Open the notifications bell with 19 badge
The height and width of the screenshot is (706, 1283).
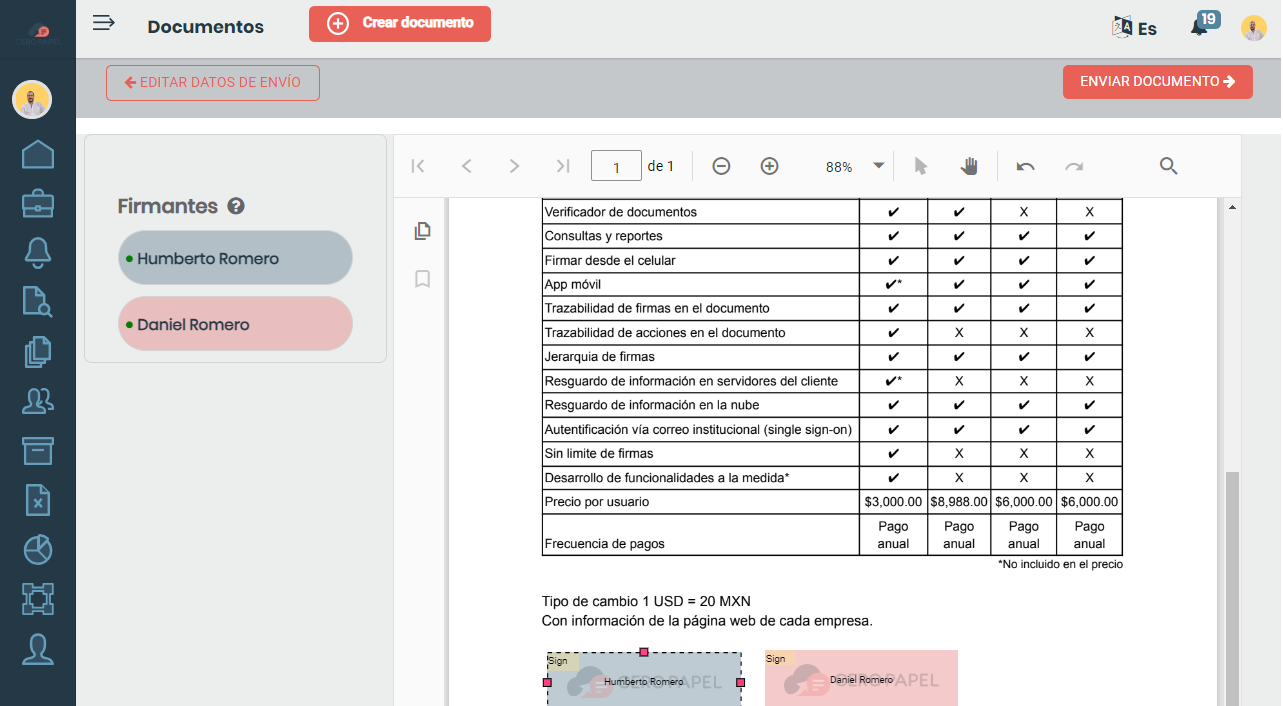point(1200,27)
